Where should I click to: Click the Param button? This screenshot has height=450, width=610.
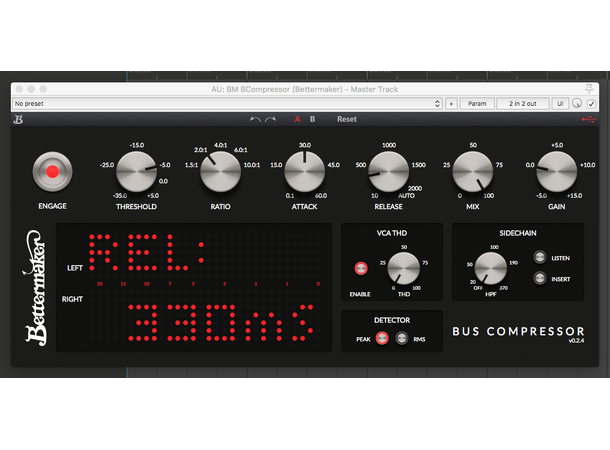(x=477, y=103)
